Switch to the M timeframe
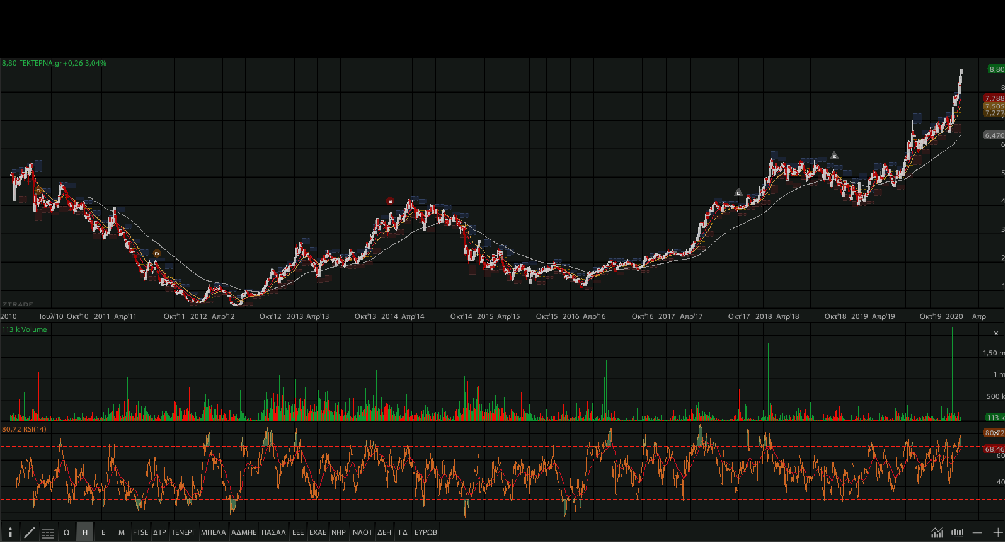This screenshot has height=542, width=1005. [121, 532]
